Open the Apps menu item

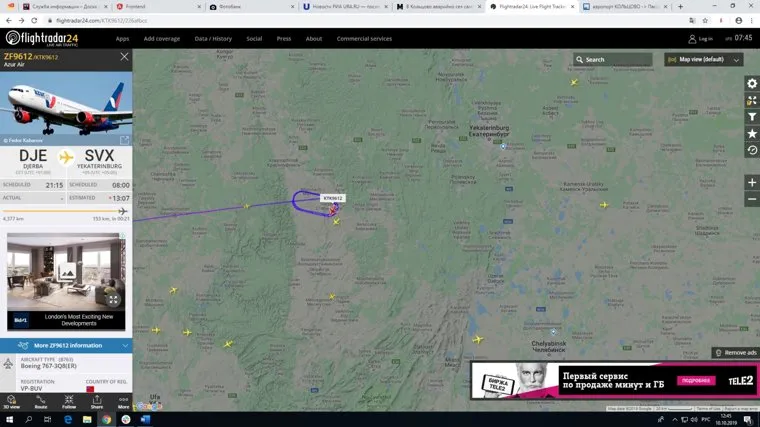[122, 38]
